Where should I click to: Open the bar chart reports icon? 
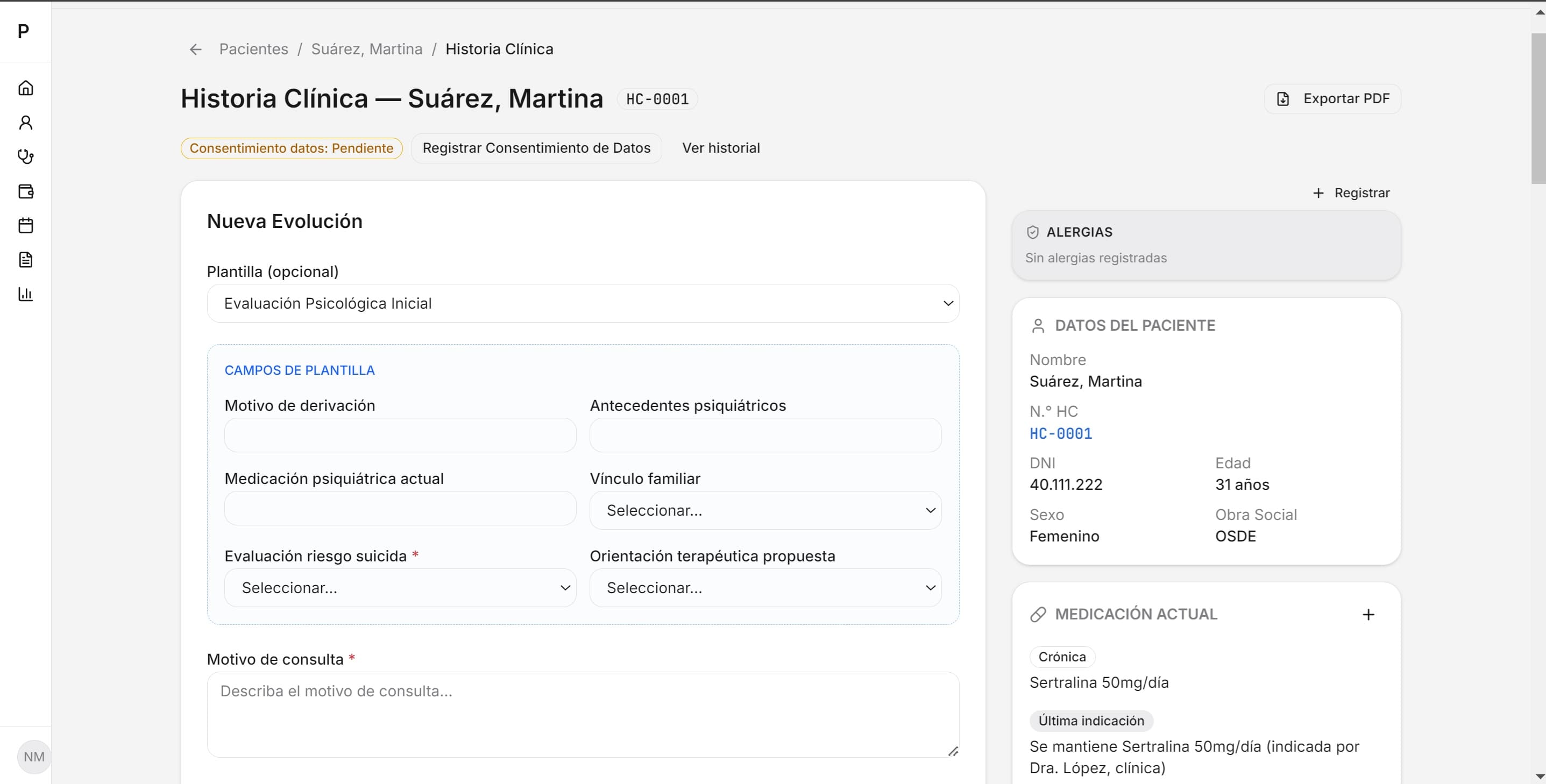pyautogui.click(x=25, y=294)
